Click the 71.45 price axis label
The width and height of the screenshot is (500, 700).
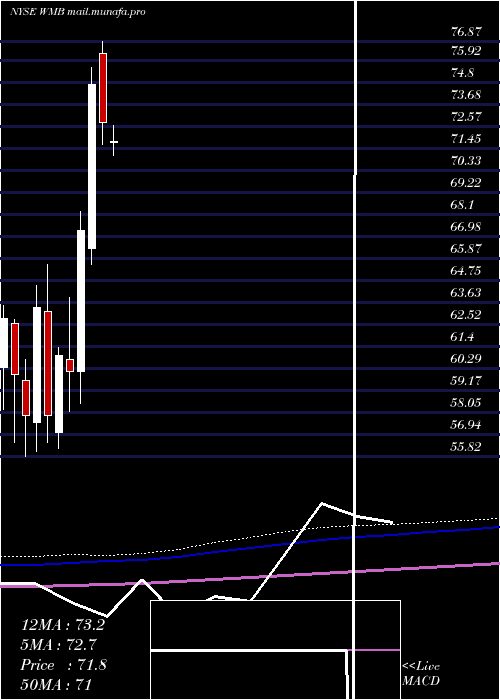tap(466, 139)
